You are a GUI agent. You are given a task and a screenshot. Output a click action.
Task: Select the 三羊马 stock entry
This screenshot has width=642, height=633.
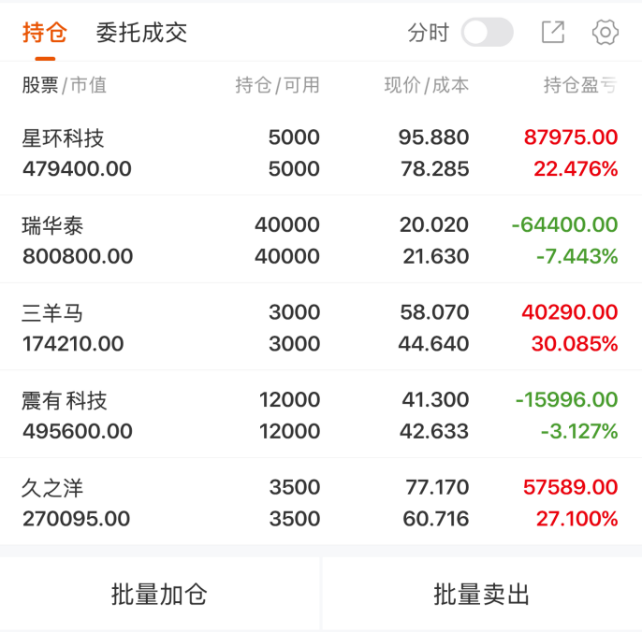point(321,327)
